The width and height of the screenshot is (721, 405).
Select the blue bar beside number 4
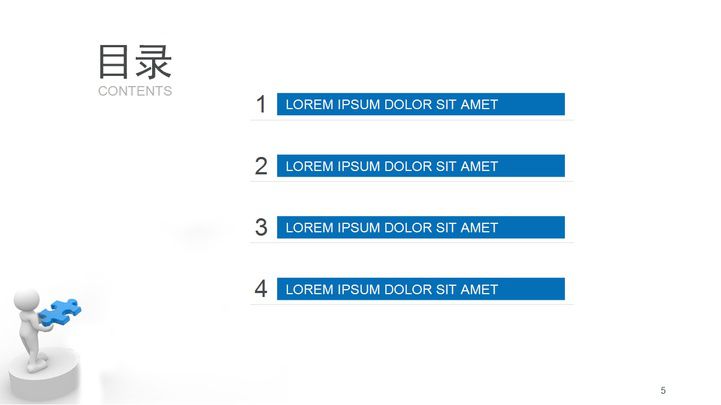point(420,289)
